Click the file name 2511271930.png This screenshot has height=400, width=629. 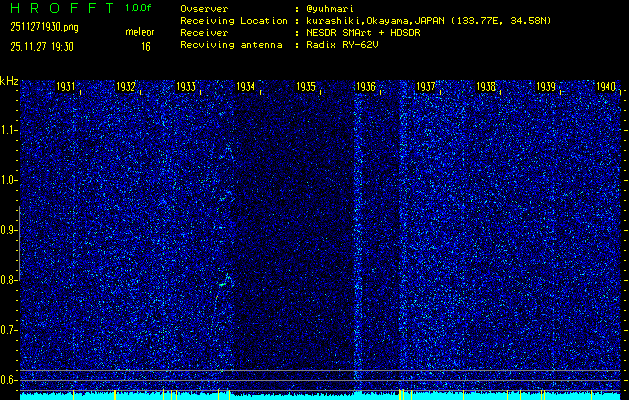coord(44,27)
